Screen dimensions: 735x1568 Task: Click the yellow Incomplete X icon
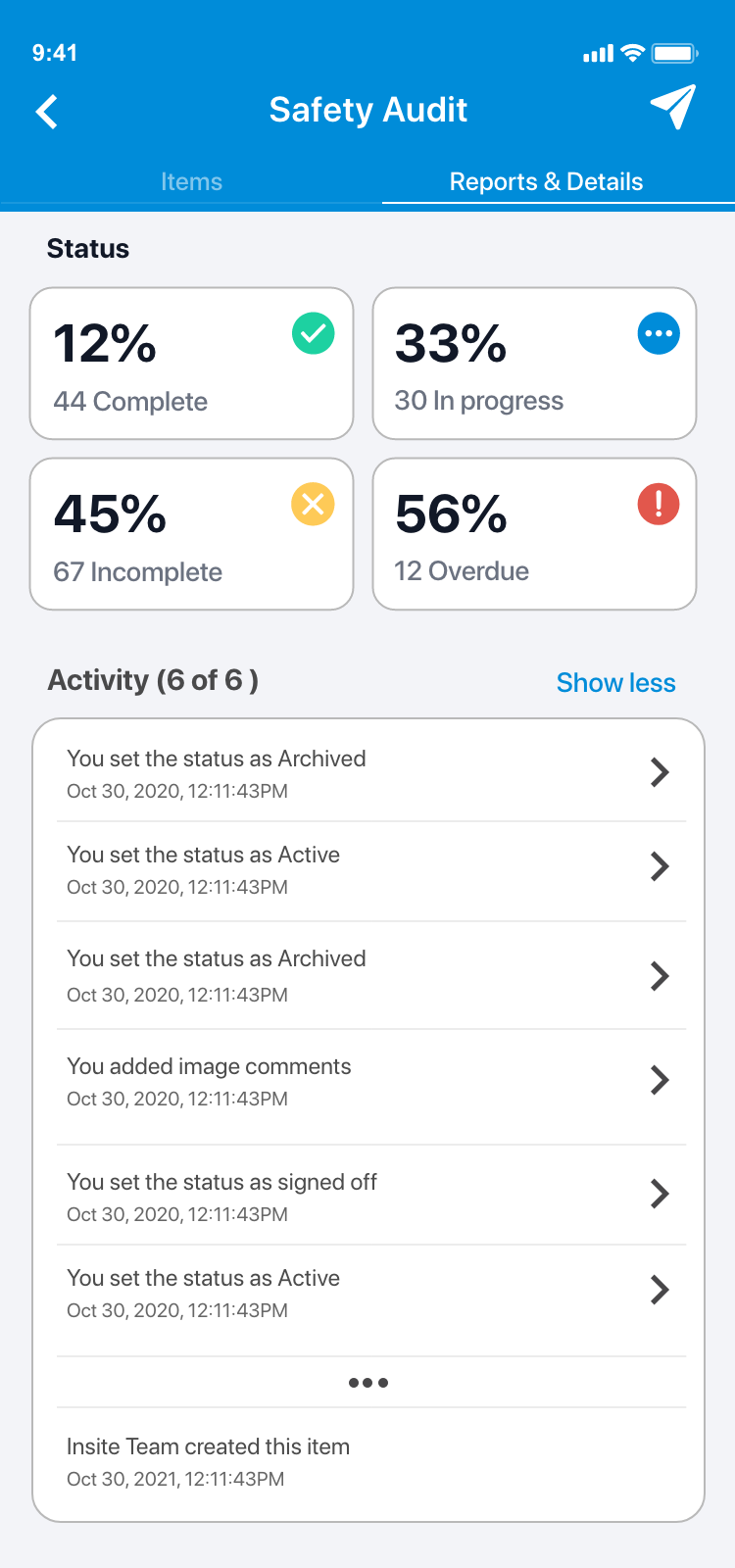pos(314,505)
